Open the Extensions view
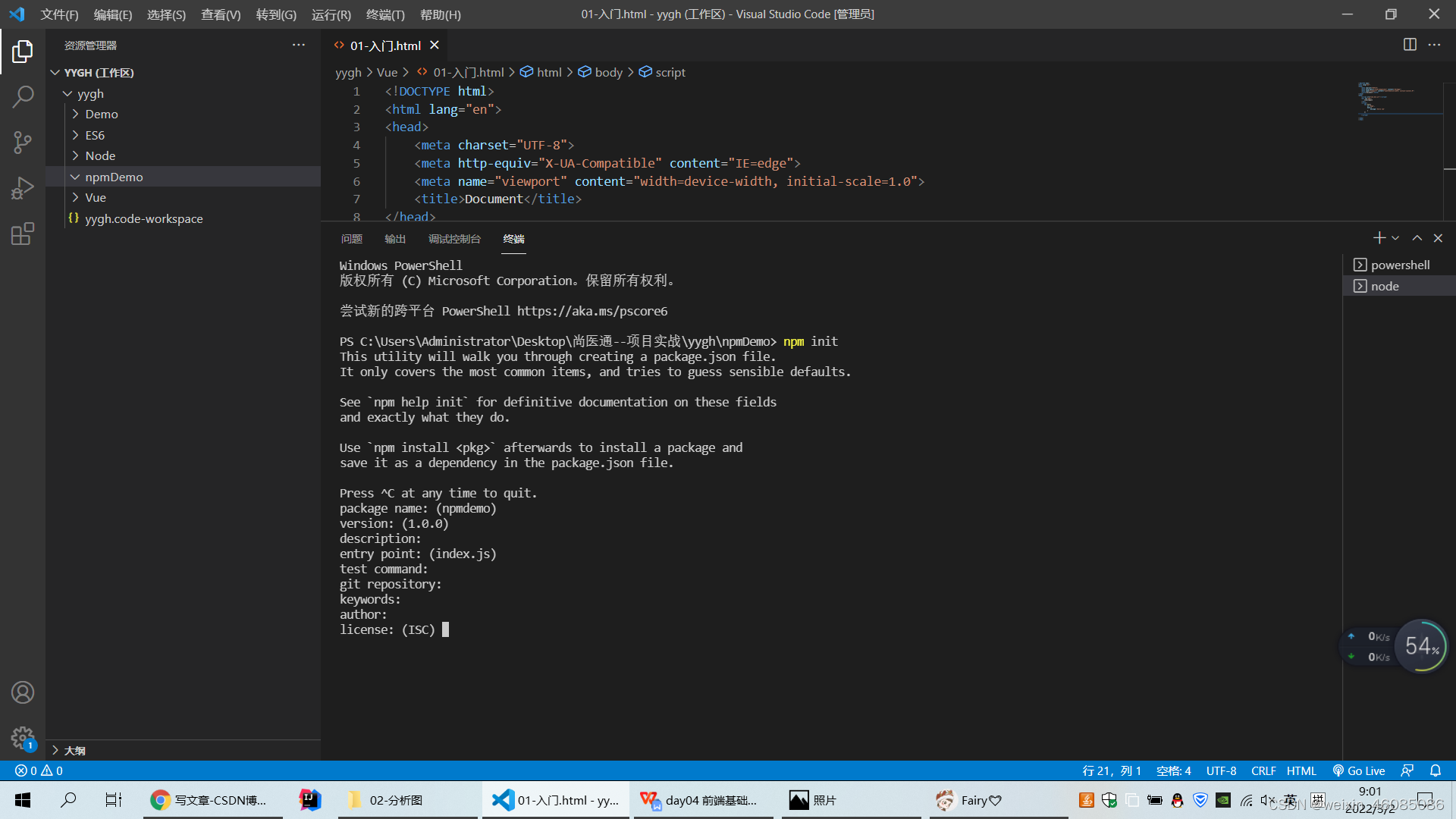1456x819 pixels. click(23, 234)
